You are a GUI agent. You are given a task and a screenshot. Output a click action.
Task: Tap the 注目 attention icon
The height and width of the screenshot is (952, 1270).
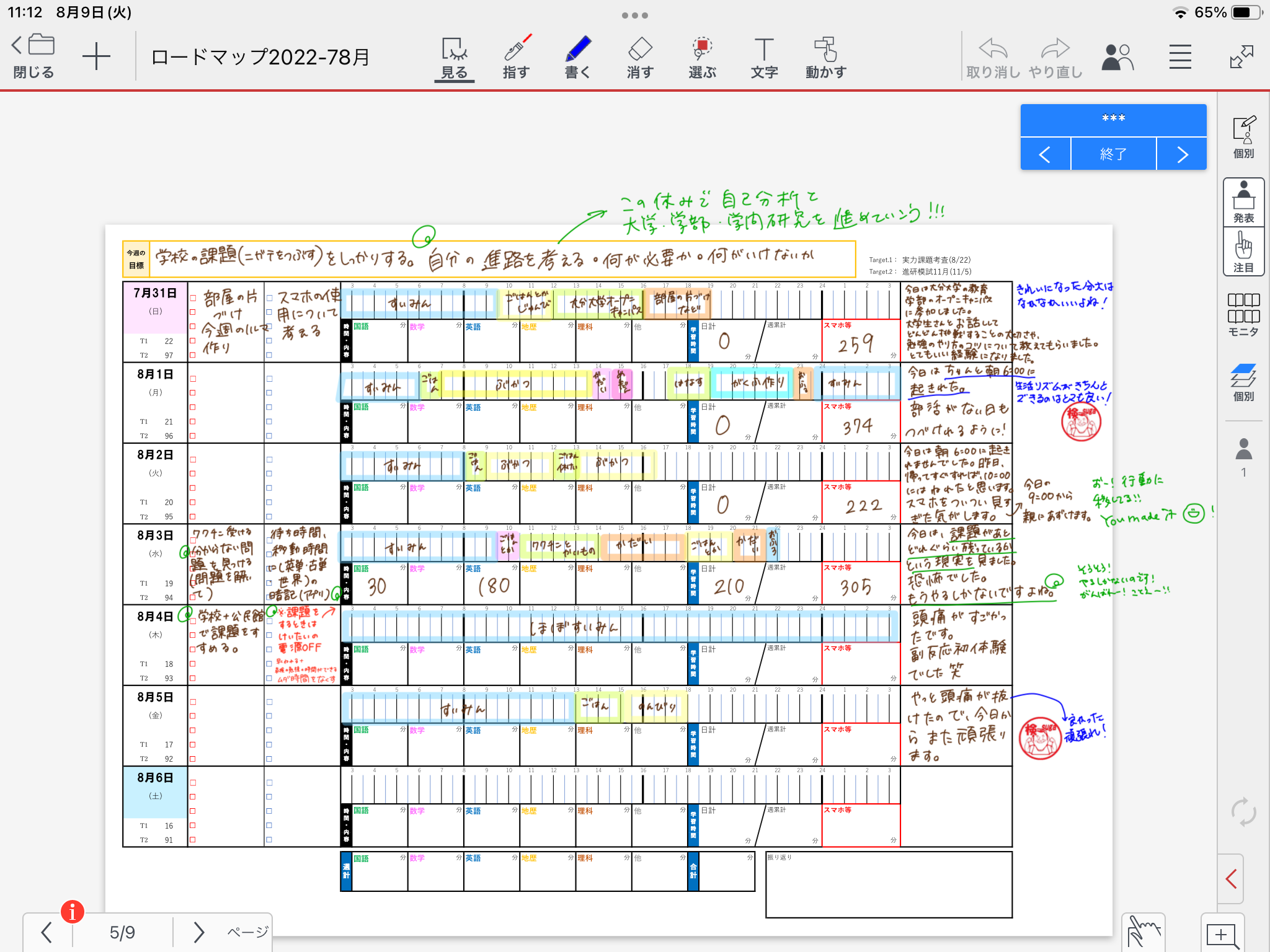[1243, 252]
